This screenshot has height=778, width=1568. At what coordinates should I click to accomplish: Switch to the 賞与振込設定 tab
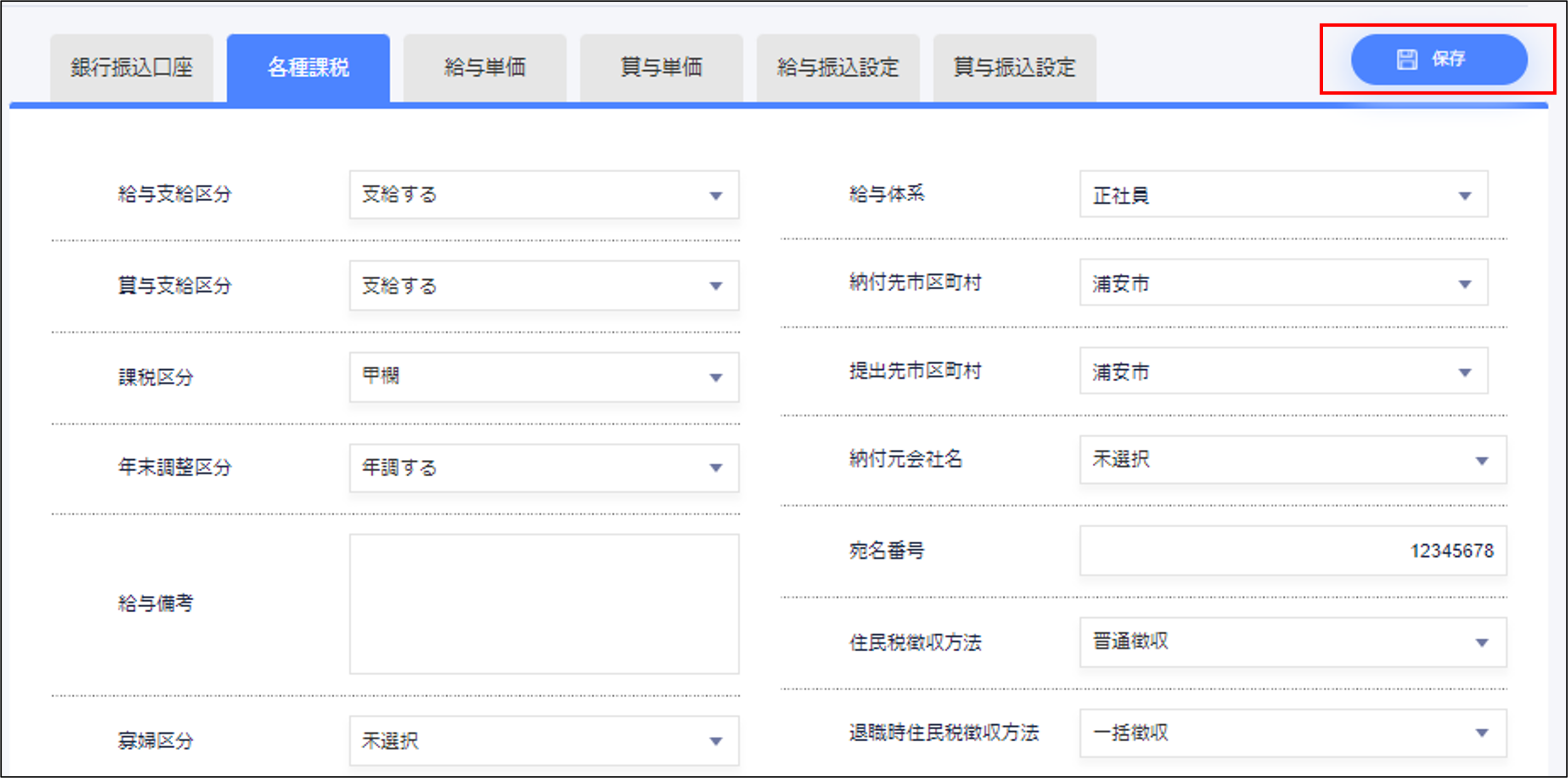click(x=1014, y=68)
